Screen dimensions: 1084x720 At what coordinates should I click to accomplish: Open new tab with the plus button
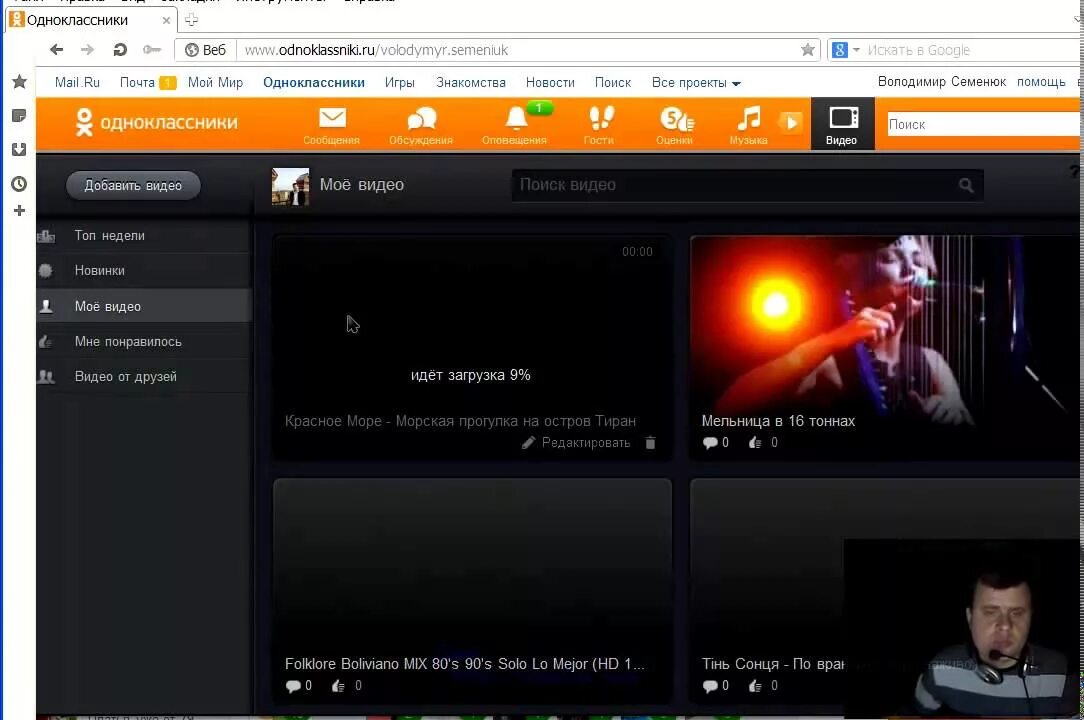tap(191, 20)
